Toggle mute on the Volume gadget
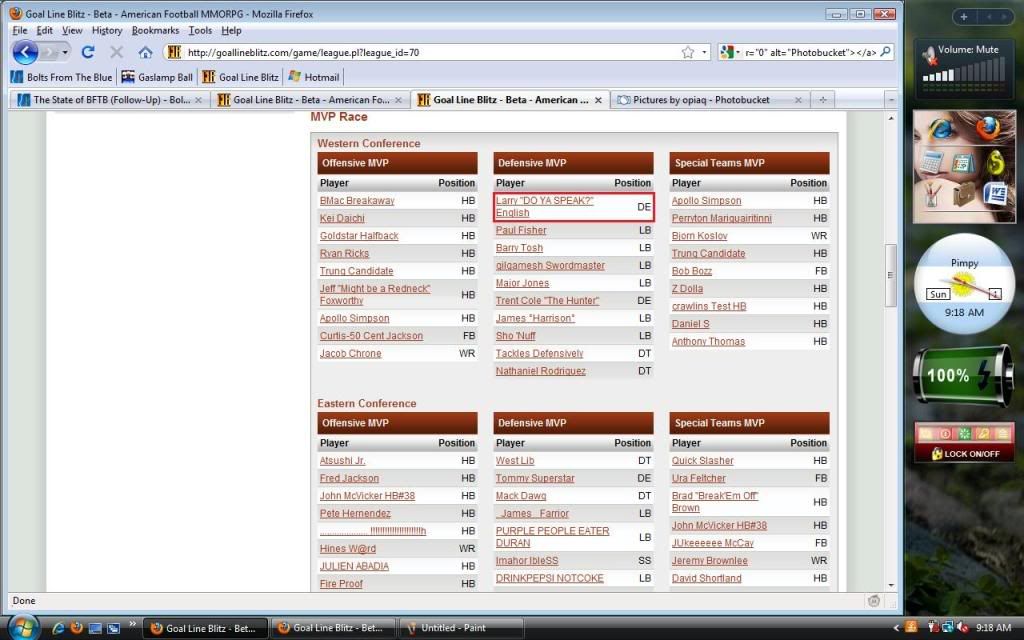 tap(929, 54)
